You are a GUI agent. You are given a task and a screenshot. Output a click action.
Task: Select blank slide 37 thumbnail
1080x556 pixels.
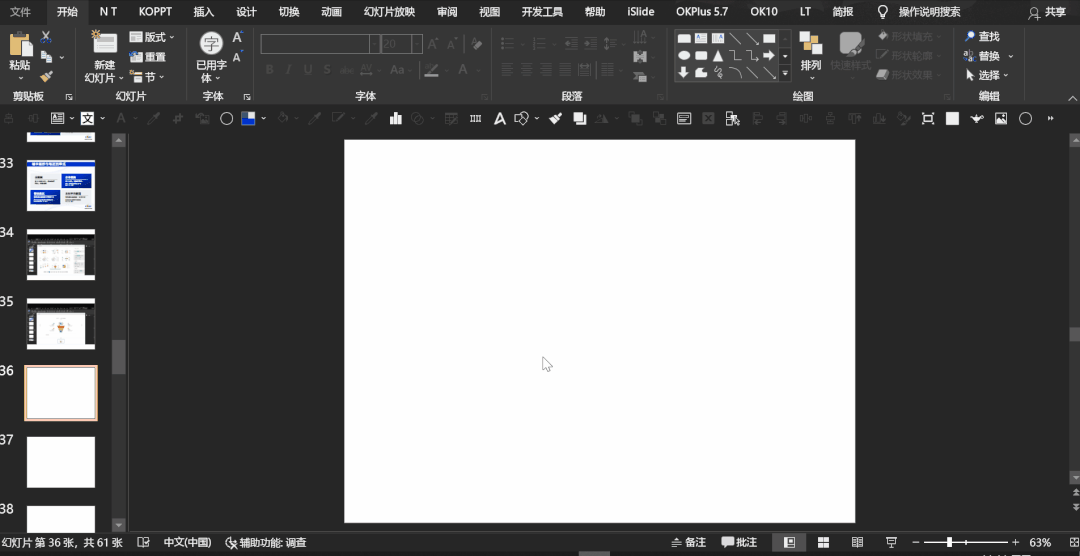pyautogui.click(x=61, y=462)
